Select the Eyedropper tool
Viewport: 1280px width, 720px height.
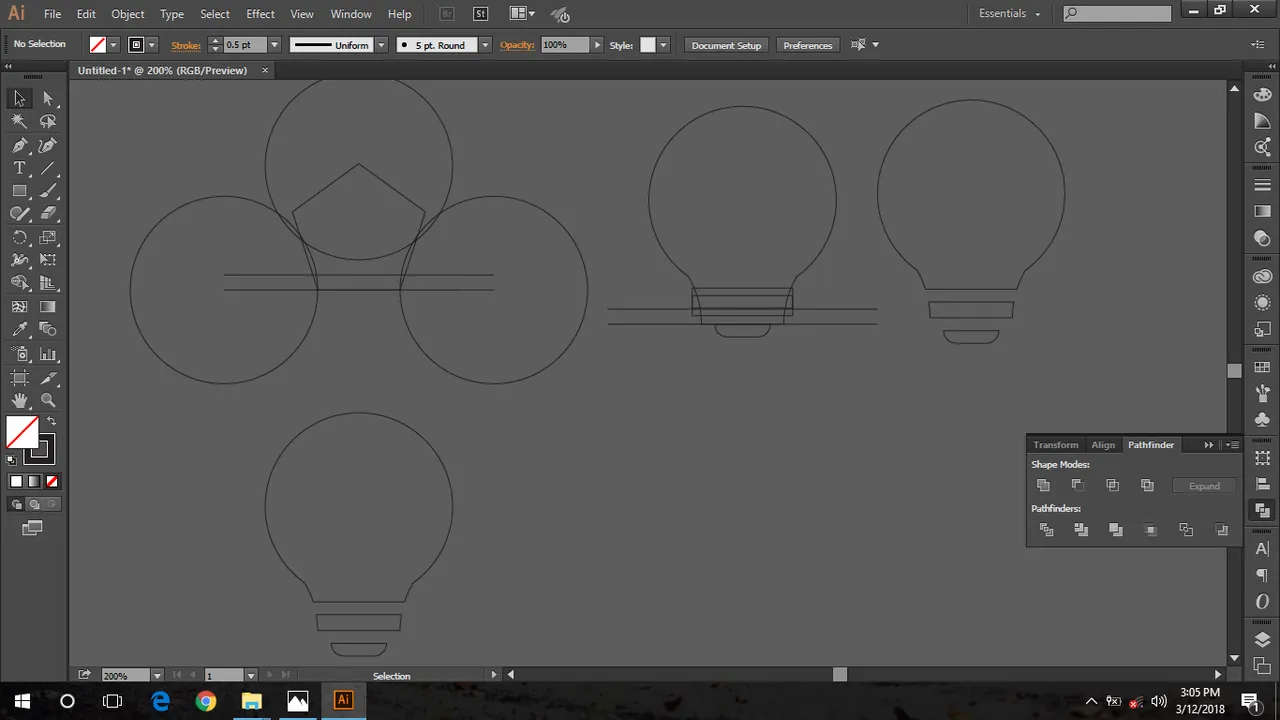(19, 330)
